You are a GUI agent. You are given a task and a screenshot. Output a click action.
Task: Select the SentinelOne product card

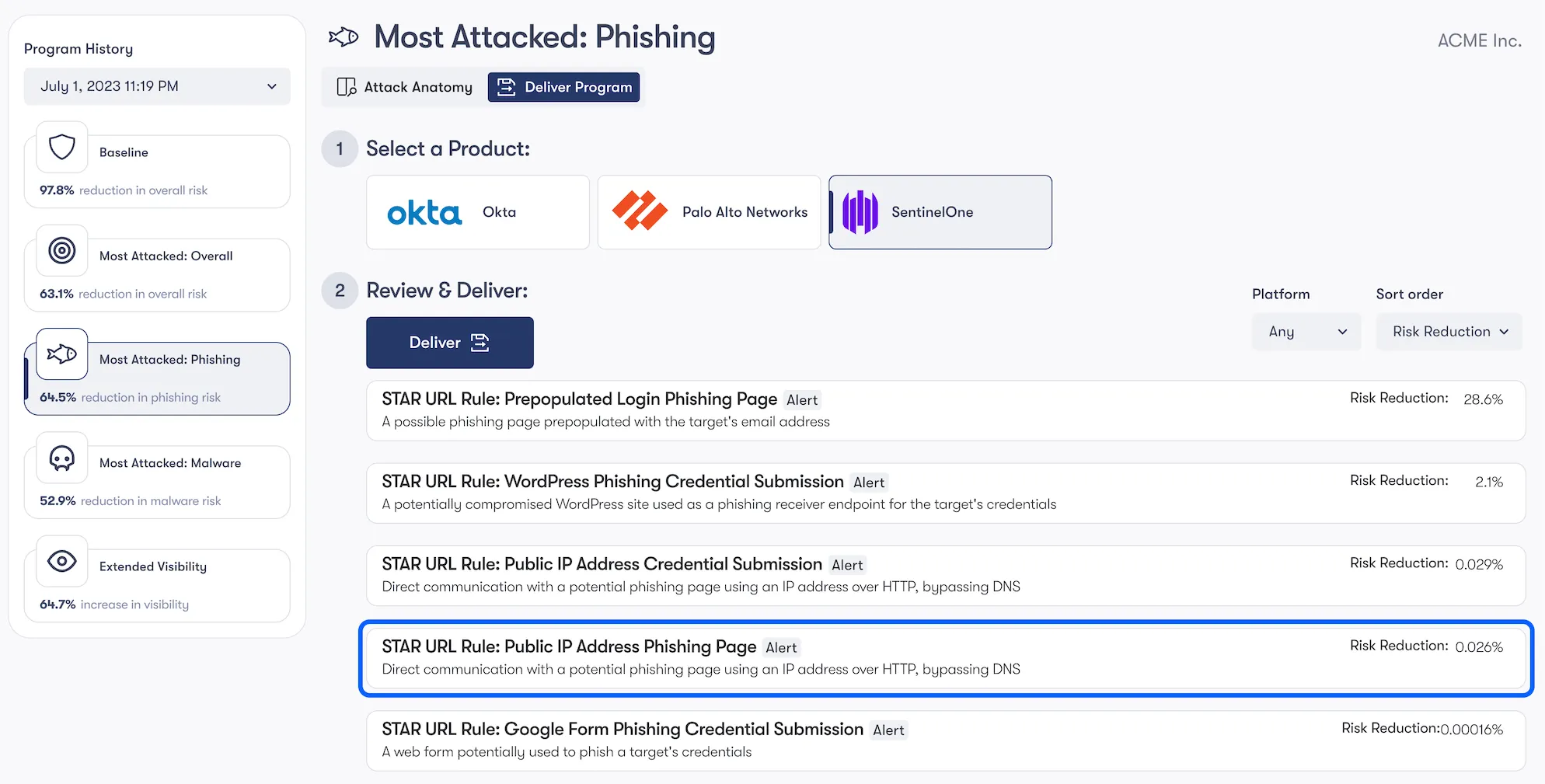[x=940, y=211]
